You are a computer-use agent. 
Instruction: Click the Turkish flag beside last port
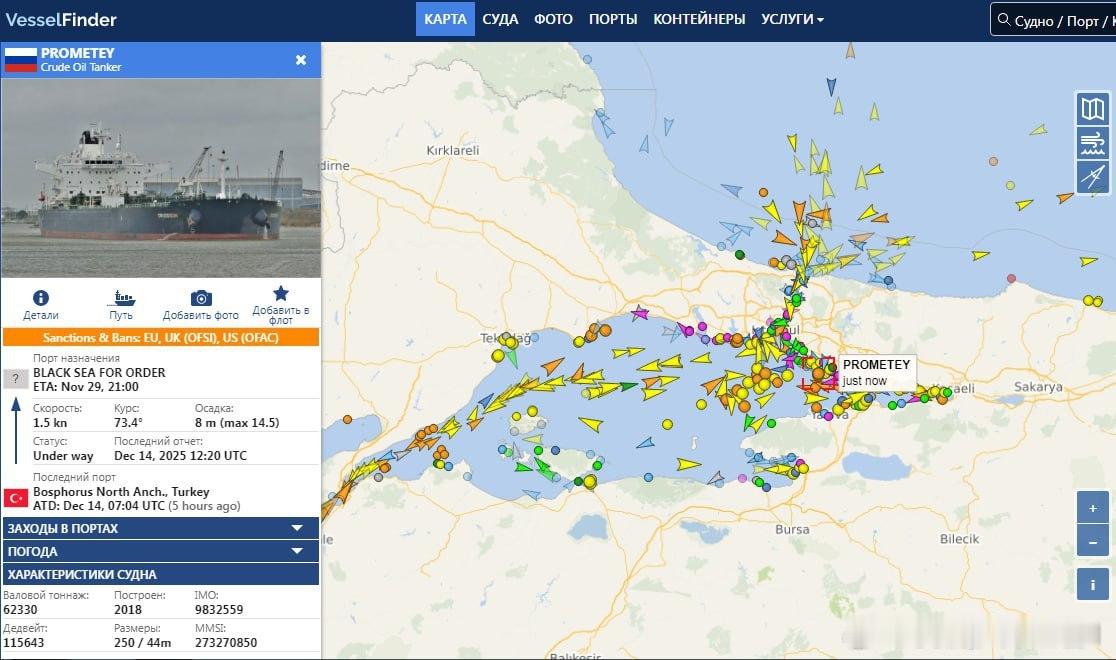(16, 498)
